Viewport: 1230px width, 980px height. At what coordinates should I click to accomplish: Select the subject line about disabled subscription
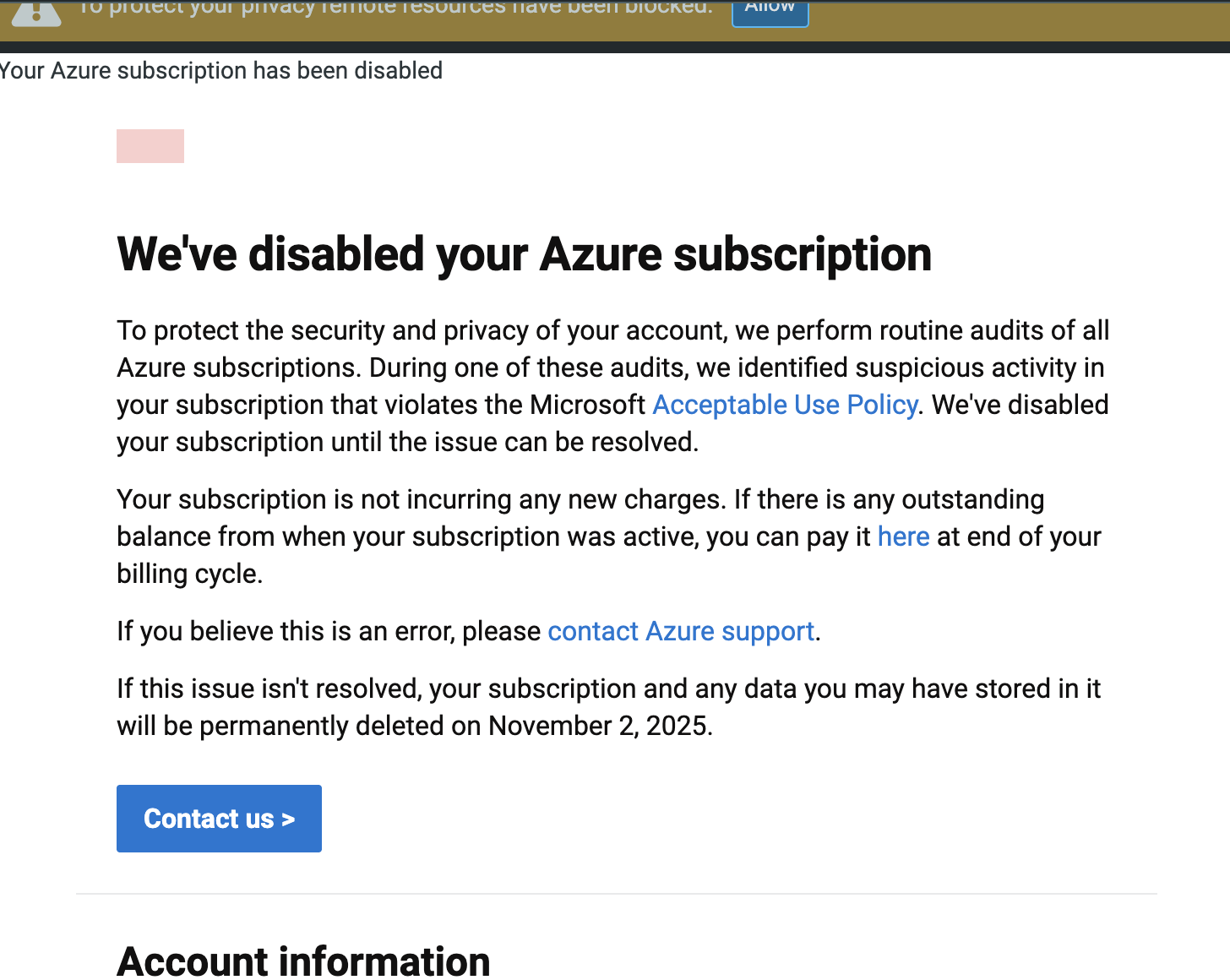point(221,70)
